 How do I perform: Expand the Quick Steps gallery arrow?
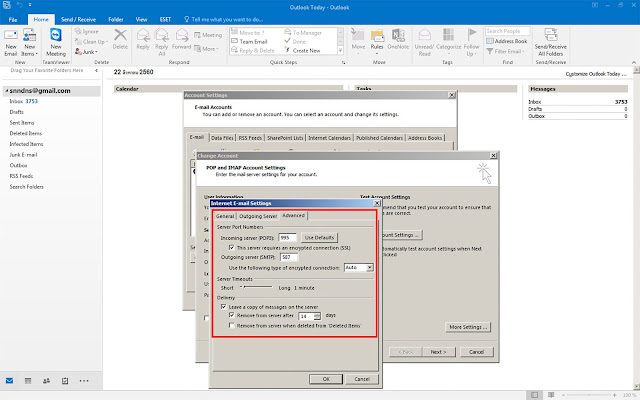[340, 51]
